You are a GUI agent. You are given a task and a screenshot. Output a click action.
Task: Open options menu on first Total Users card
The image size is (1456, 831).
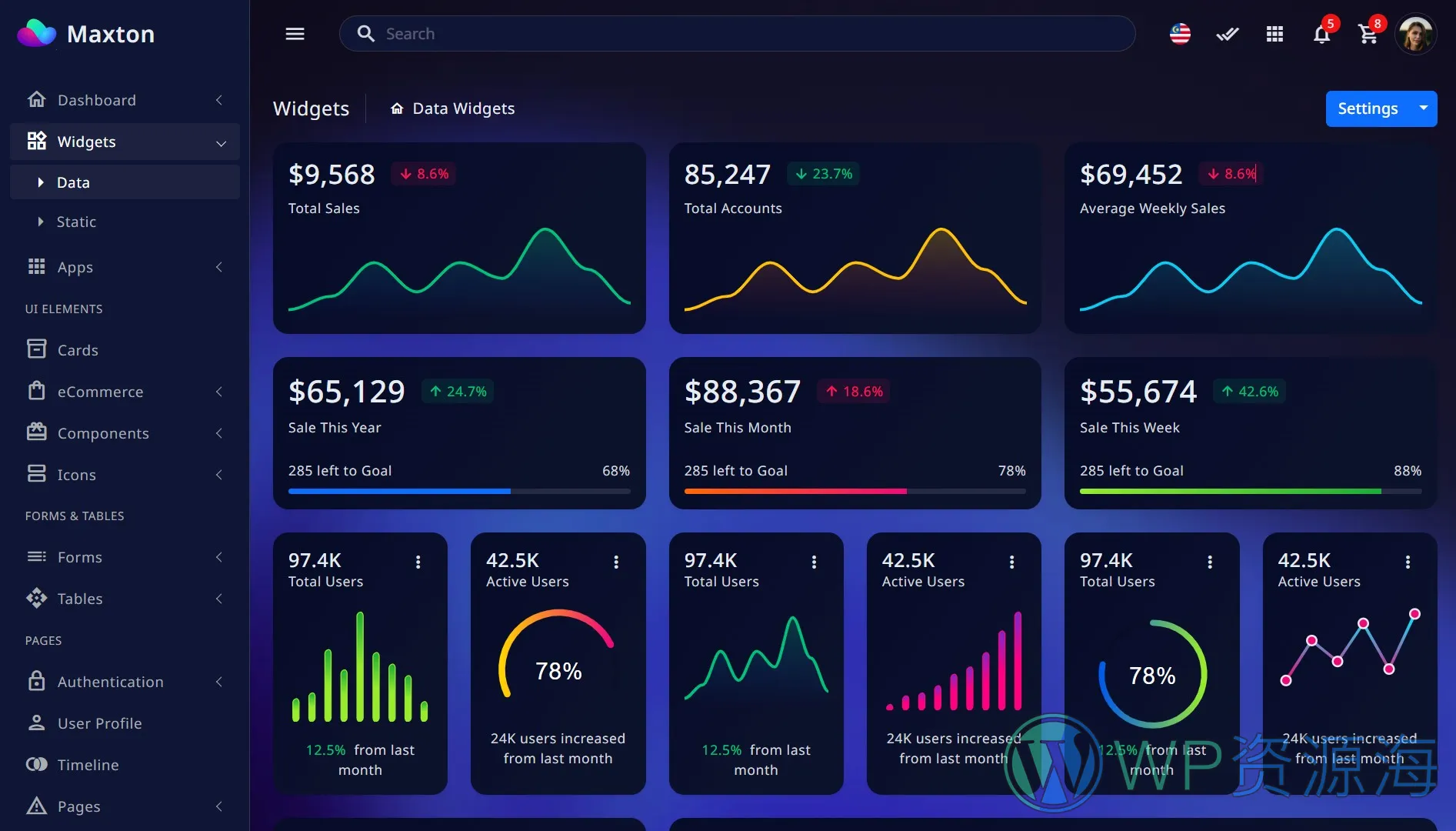click(418, 562)
